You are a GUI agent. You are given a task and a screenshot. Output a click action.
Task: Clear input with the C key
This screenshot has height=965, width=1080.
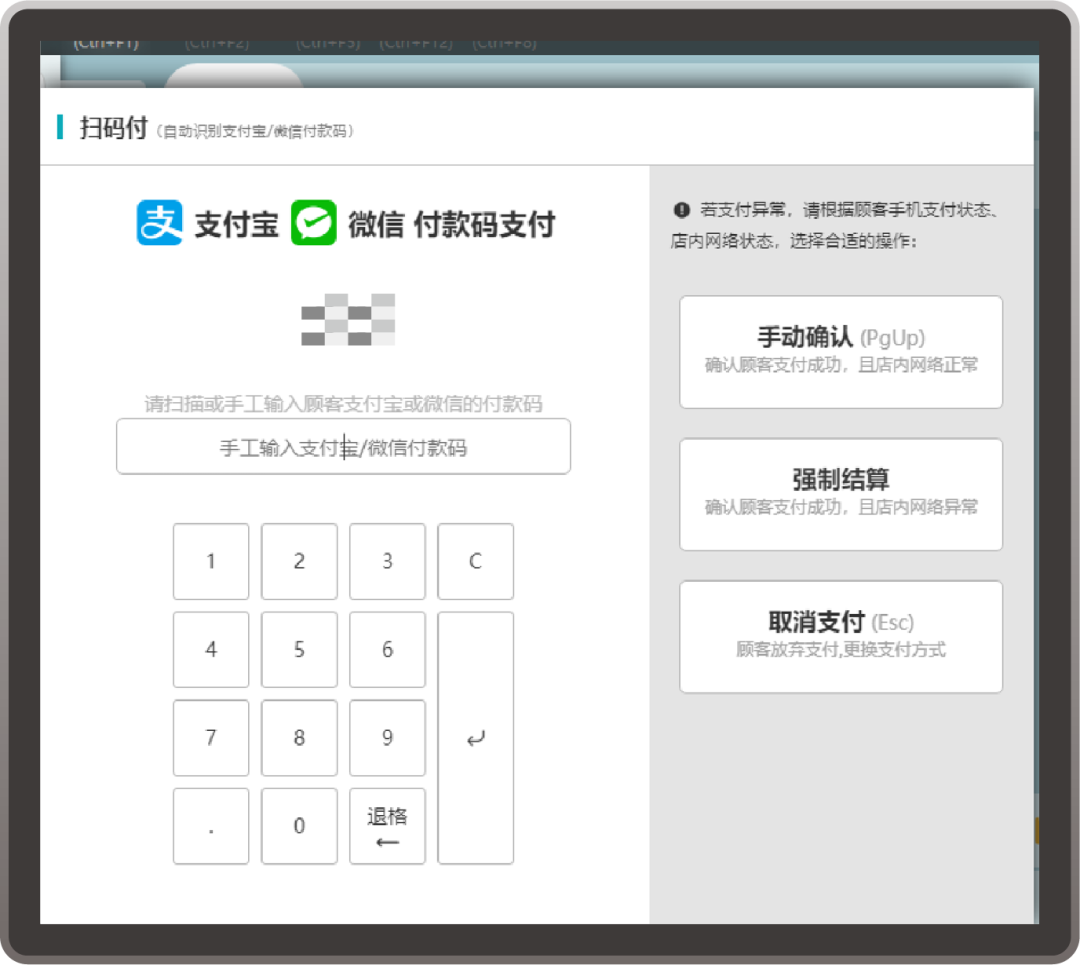(x=475, y=561)
